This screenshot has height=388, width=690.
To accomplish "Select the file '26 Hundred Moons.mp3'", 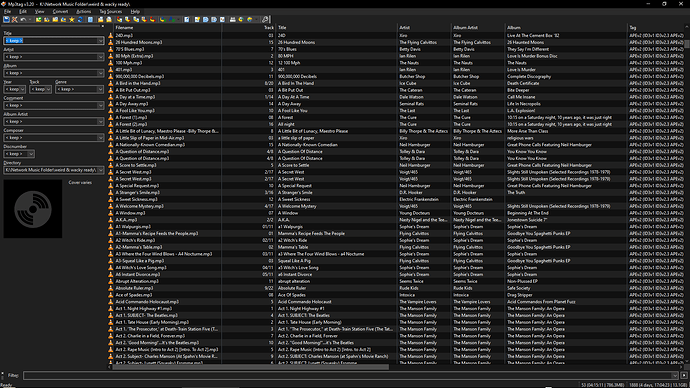I will pyautogui.click(x=139, y=42).
